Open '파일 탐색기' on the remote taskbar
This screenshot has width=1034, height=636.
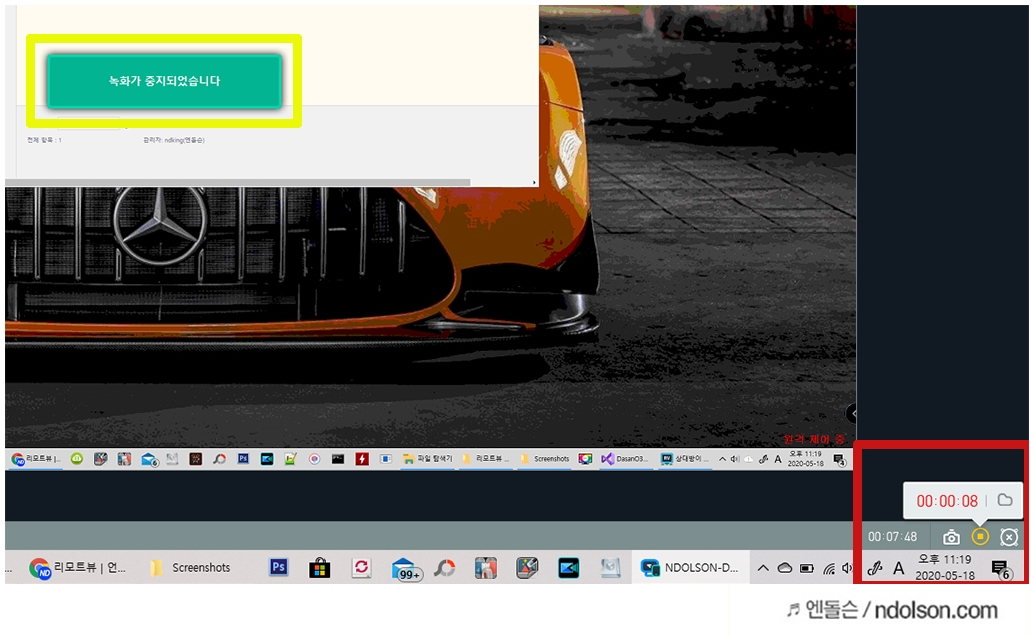427,459
